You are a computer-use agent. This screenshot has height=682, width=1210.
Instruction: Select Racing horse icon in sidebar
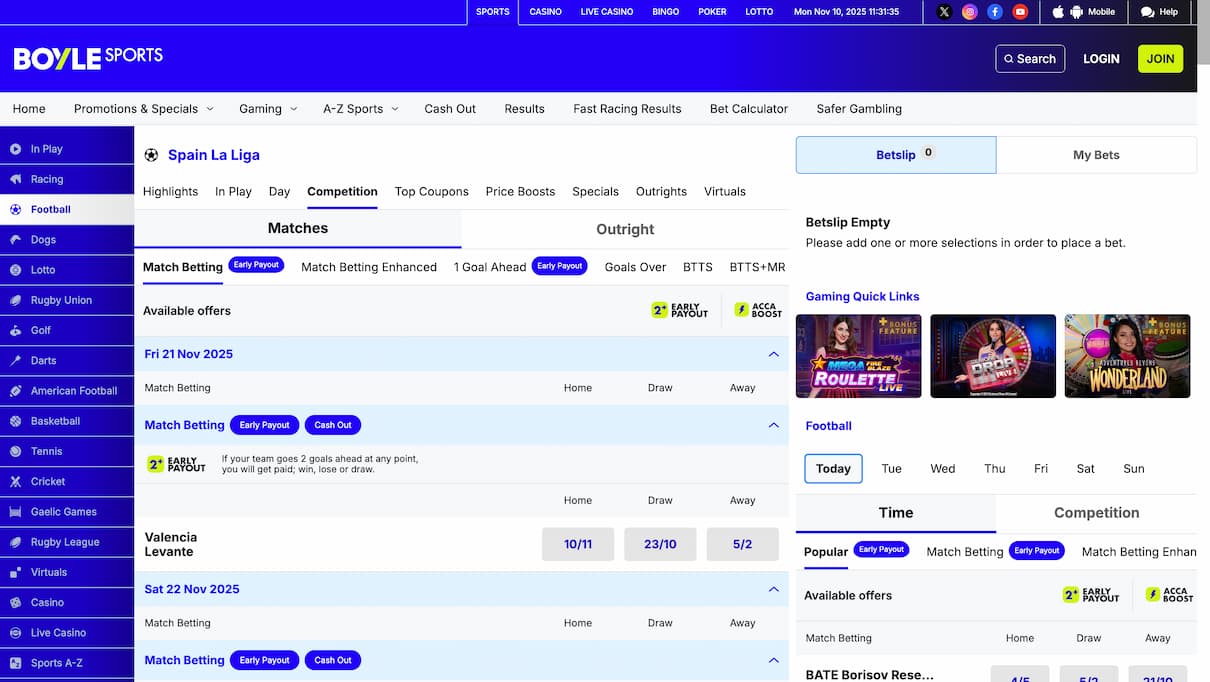pos(15,179)
